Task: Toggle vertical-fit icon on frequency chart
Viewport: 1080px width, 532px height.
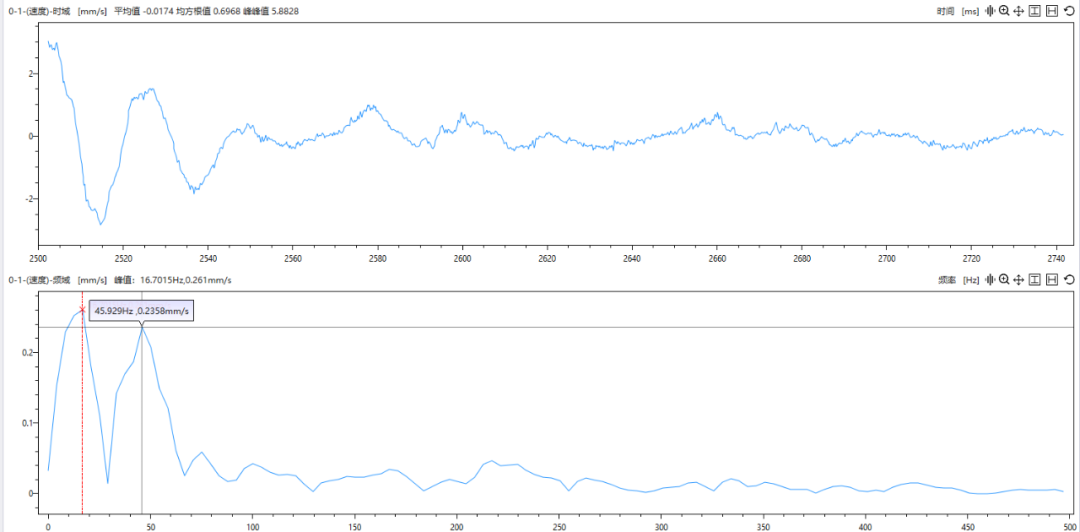Action: point(1035,280)
